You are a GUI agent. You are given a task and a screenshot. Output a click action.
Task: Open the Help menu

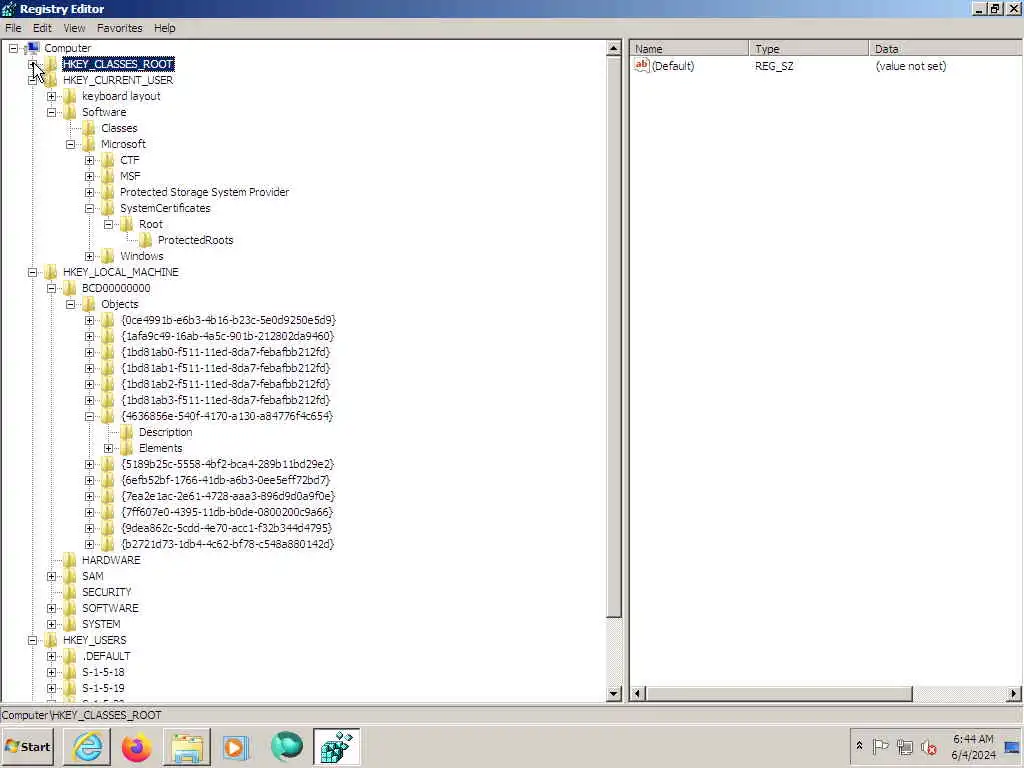click(x=165, y=28)
